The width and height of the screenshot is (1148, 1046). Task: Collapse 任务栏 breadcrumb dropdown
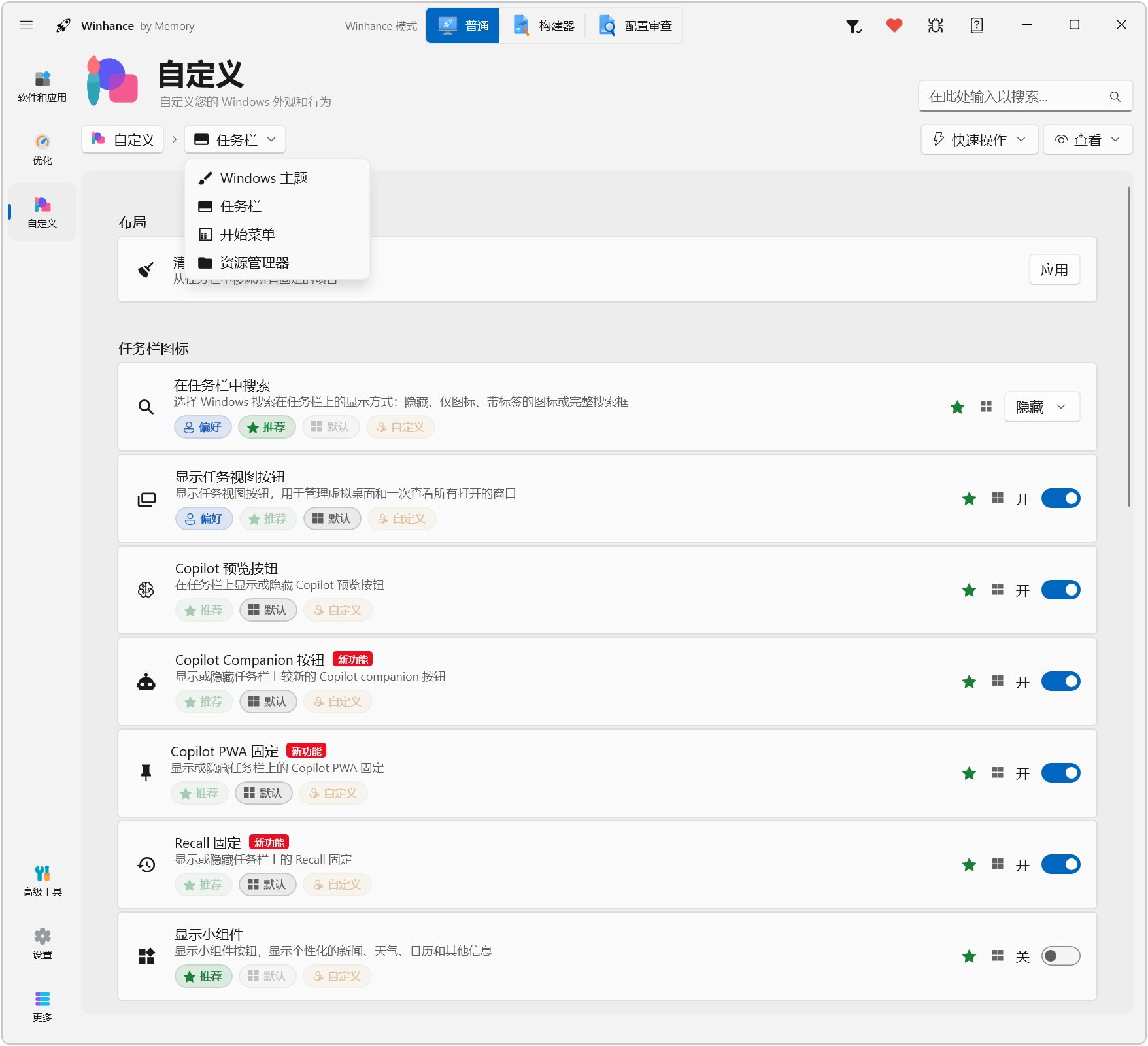click(235, 140)
